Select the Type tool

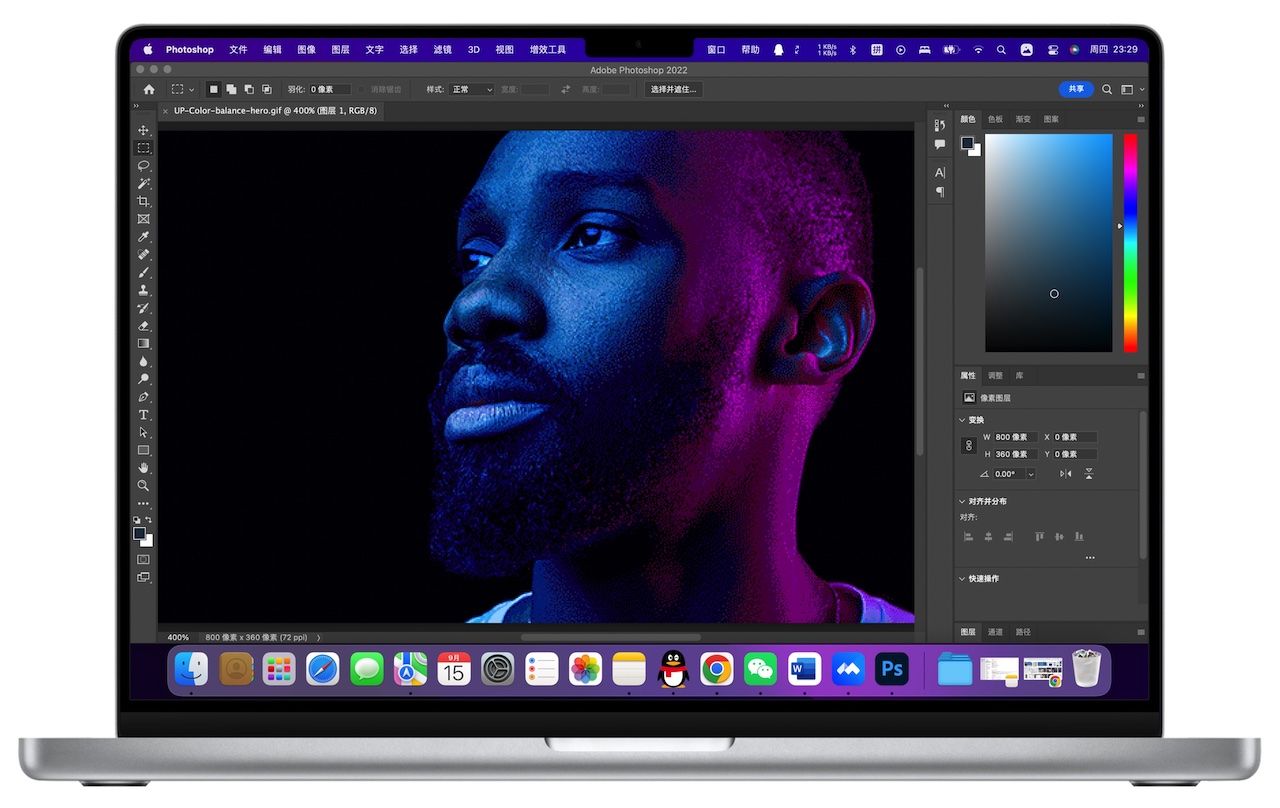143,414
